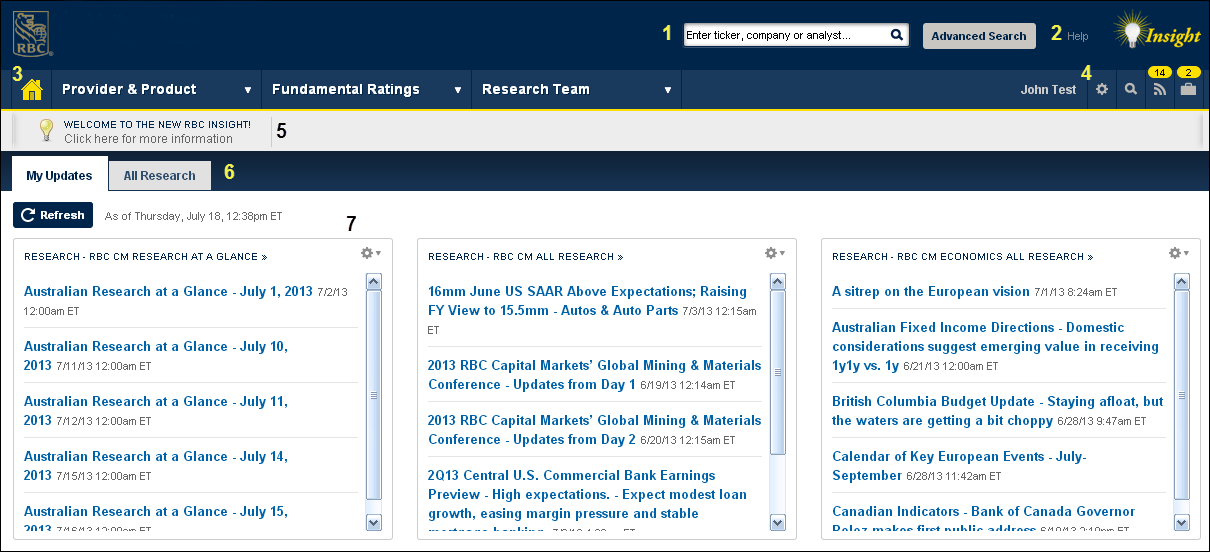Open Australian Research at a Glance - July 14
1210x552 pixels.
[x=156, y=466]
